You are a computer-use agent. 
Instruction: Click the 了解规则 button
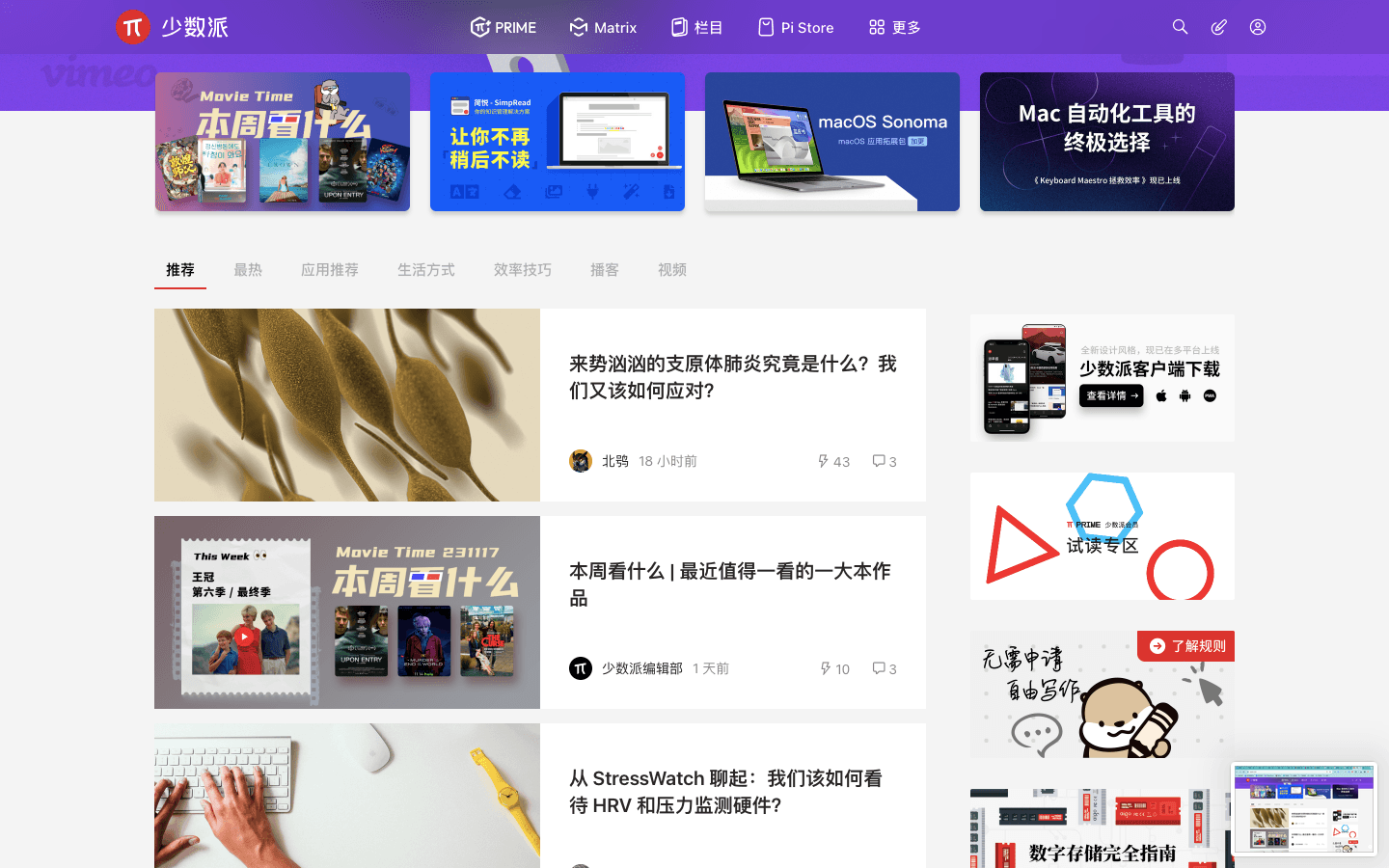[x=1186, y=646]
